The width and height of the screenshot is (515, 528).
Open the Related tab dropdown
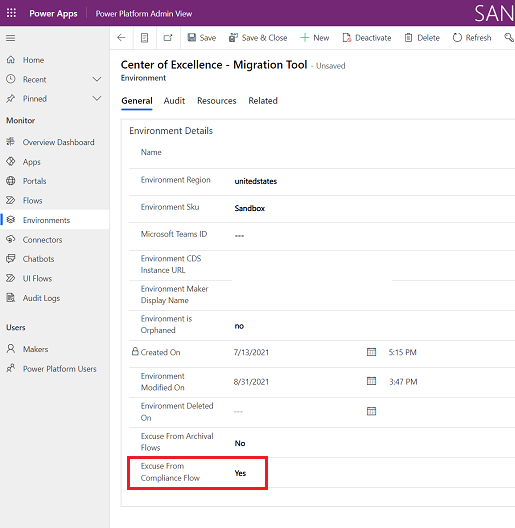pyautogui.click(x=263, y=101)
